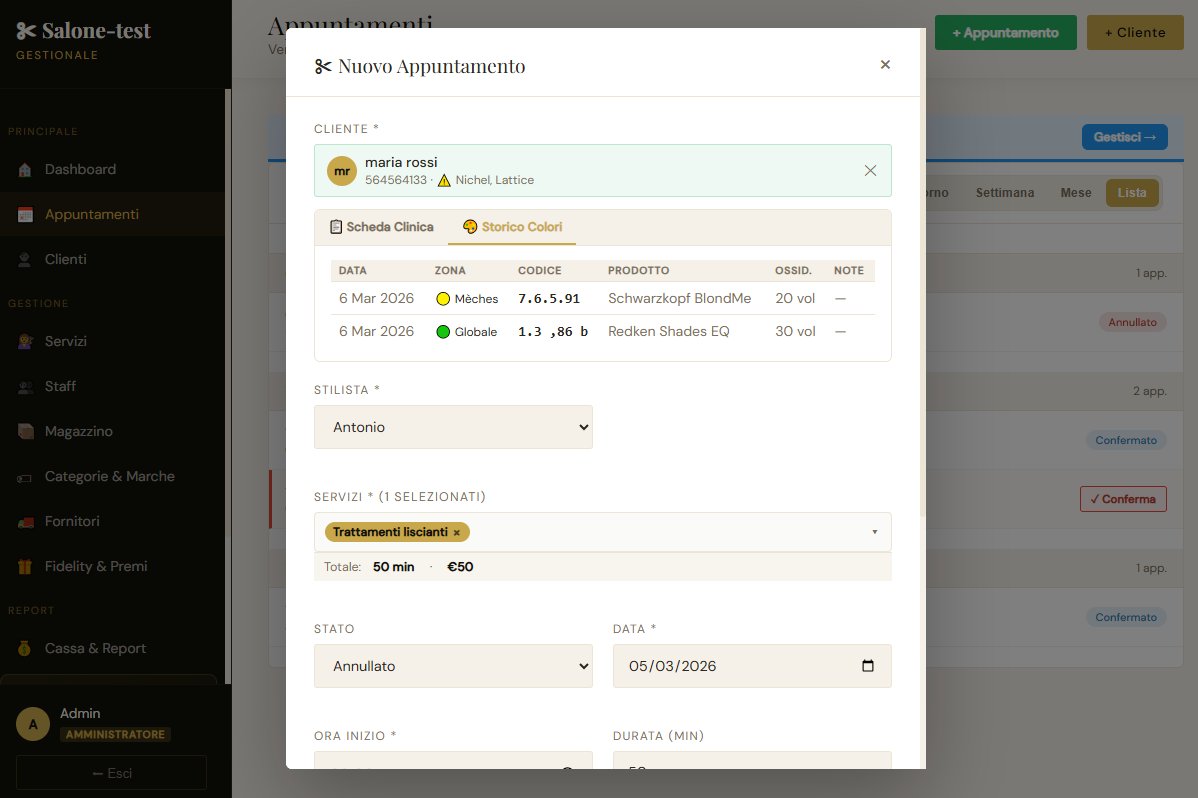Click the mr client avatar badge
This screenshot has width=1198, height=798.
342,170
